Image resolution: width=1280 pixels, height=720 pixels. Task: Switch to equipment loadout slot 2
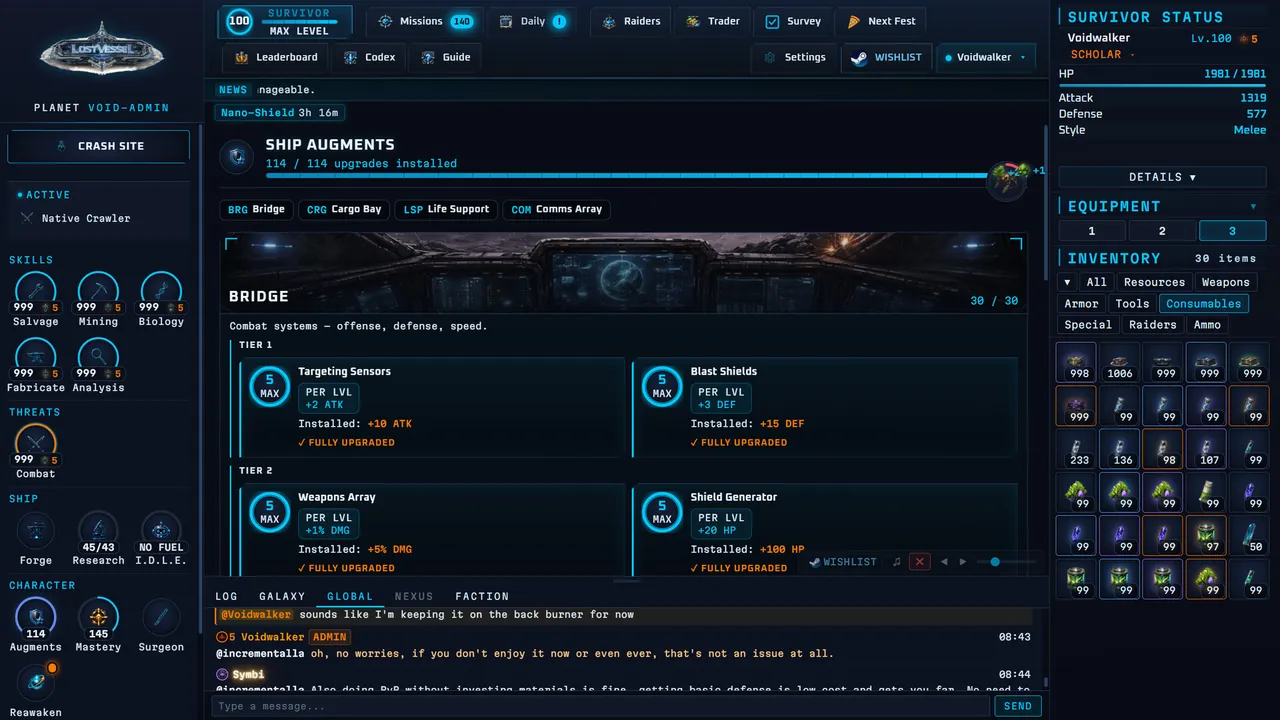[1162, 231]
